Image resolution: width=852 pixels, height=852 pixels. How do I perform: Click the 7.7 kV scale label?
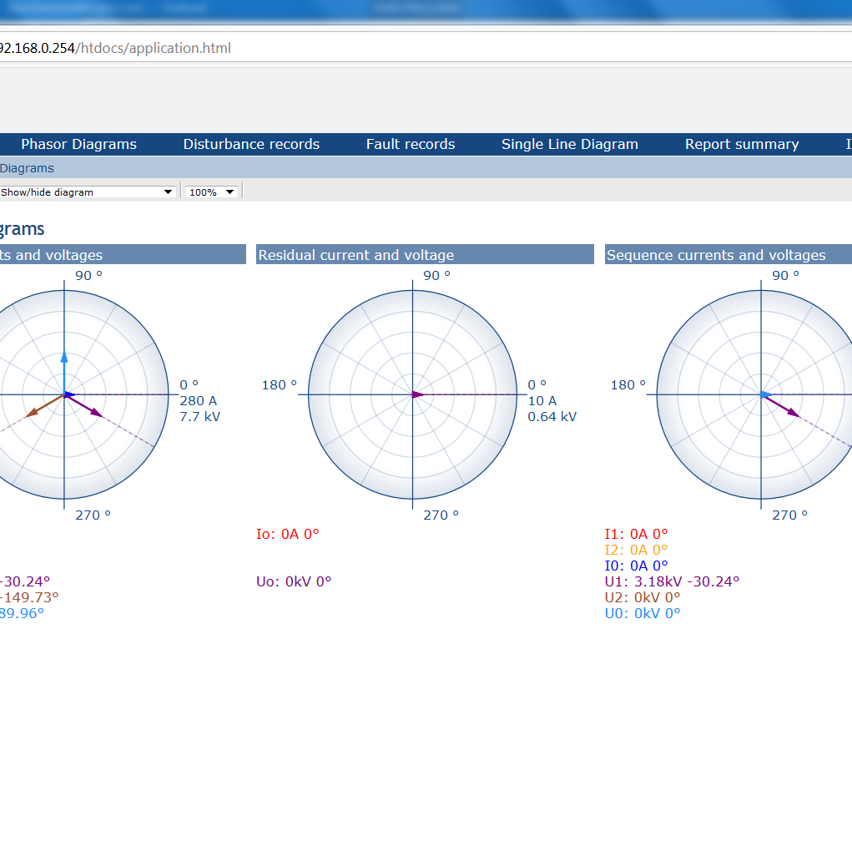[x=200, y=417]
